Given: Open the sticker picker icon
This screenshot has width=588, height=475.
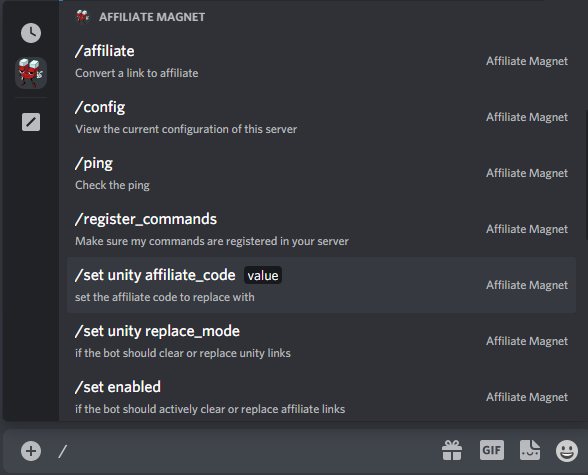Looking at the screenshot, I should (530, 450).
